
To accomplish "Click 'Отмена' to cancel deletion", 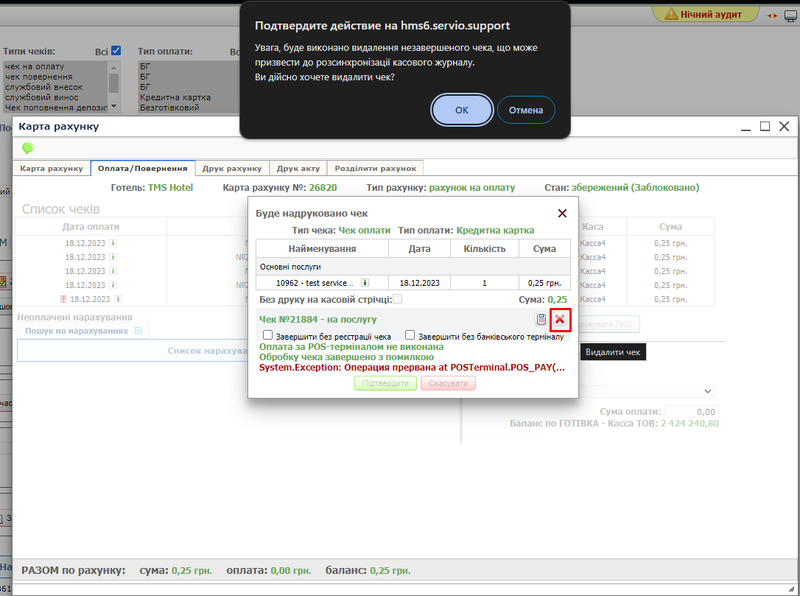I will 526,110.
